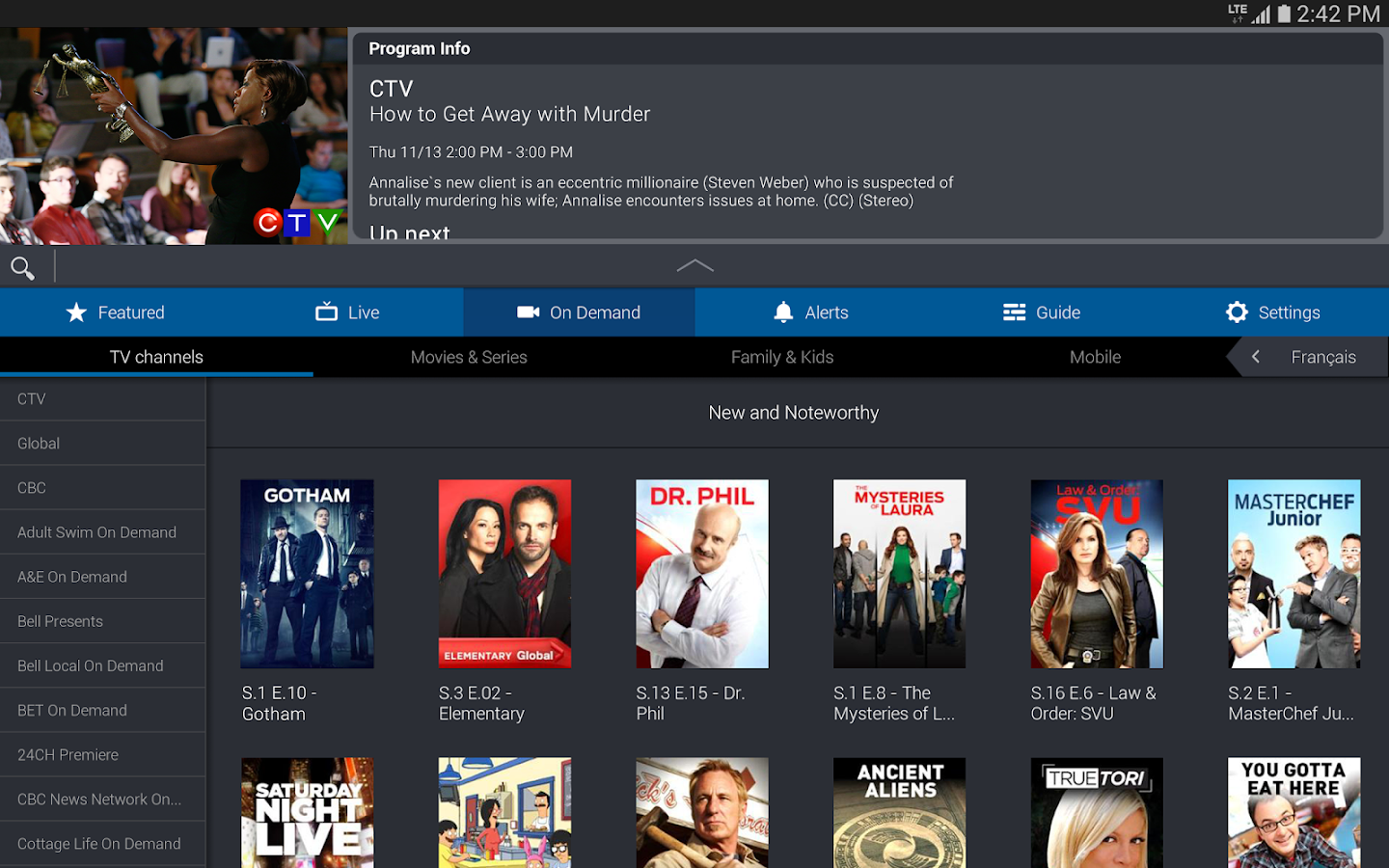Open the Family & Kids category
The width and height of the screenshot is (1389, 868).
click(x=782, y=356)
